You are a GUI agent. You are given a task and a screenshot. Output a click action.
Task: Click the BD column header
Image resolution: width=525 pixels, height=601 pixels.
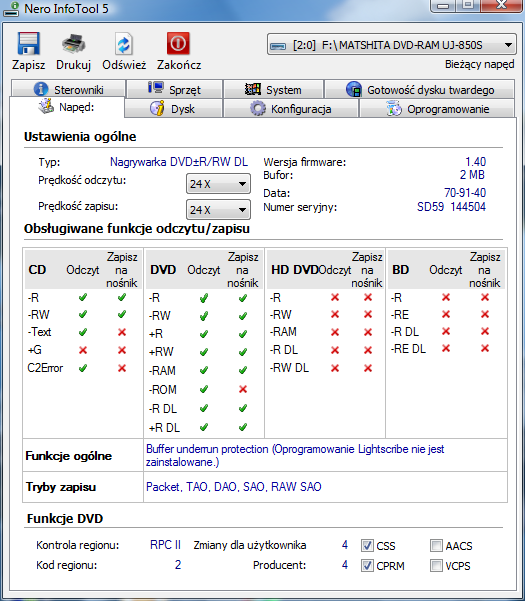point(400,270)
